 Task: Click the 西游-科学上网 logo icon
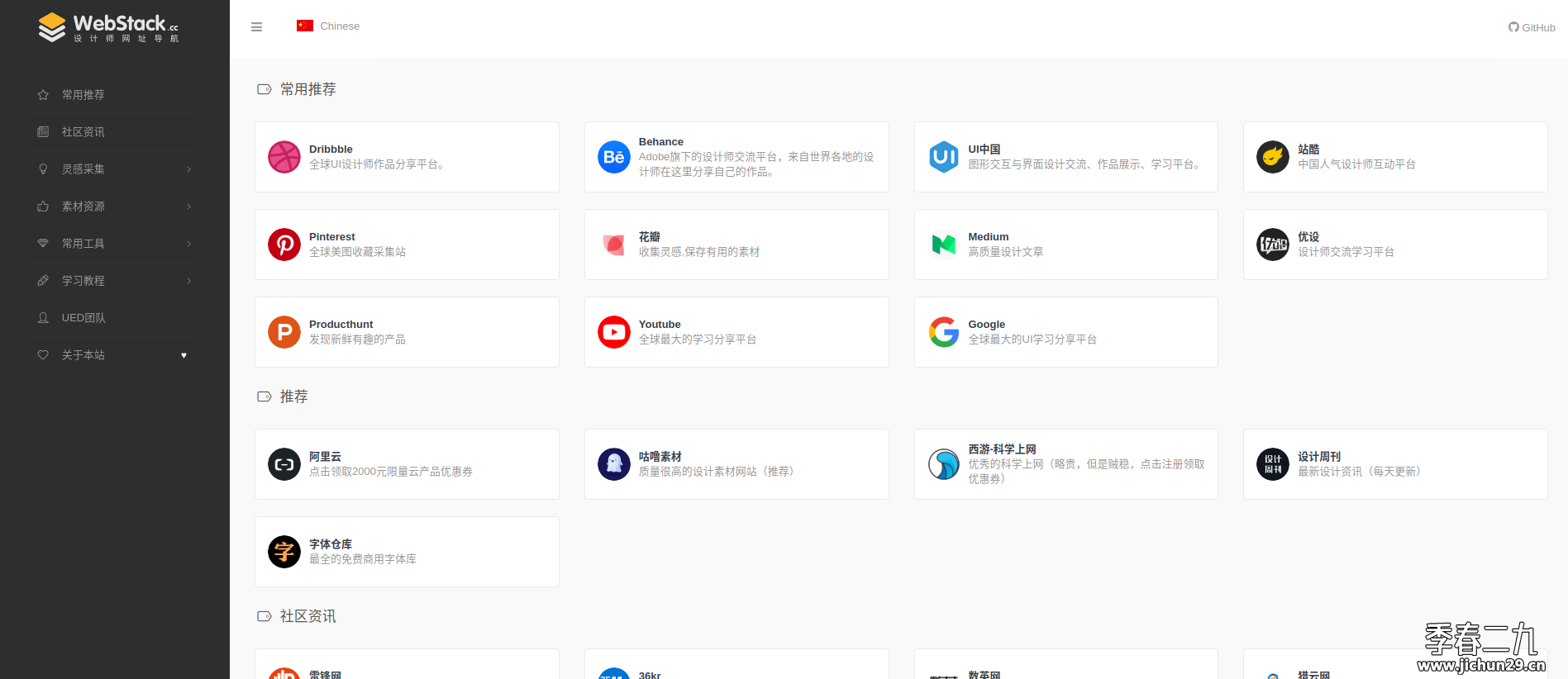943,464
